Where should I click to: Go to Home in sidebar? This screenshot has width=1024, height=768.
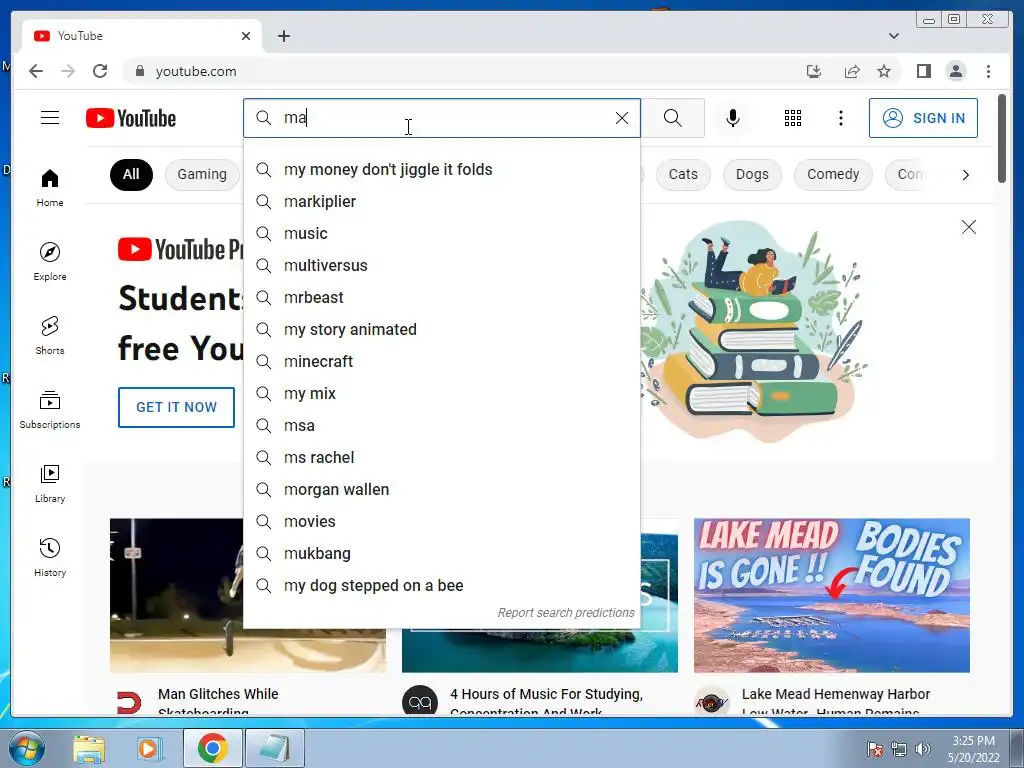point(50,188)
